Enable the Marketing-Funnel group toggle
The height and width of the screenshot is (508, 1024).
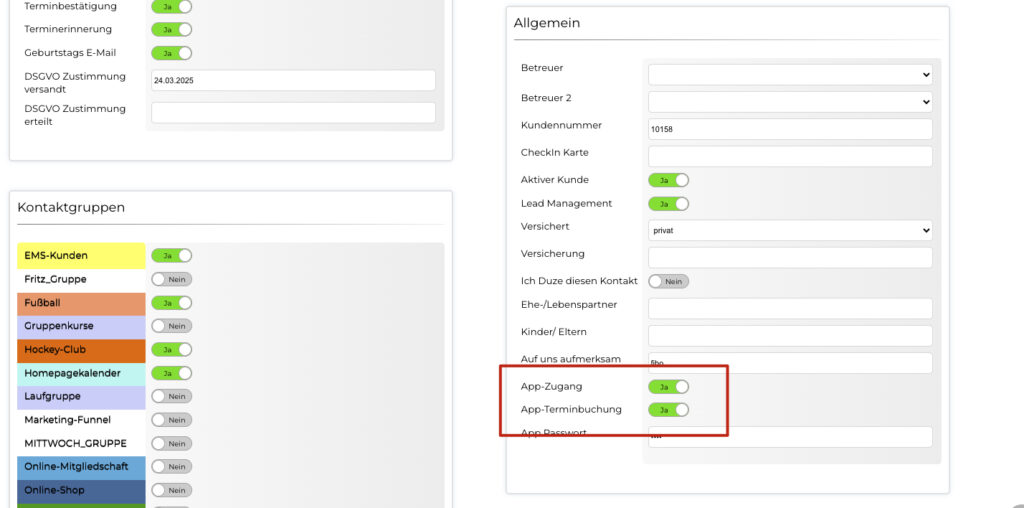[171, 420]
